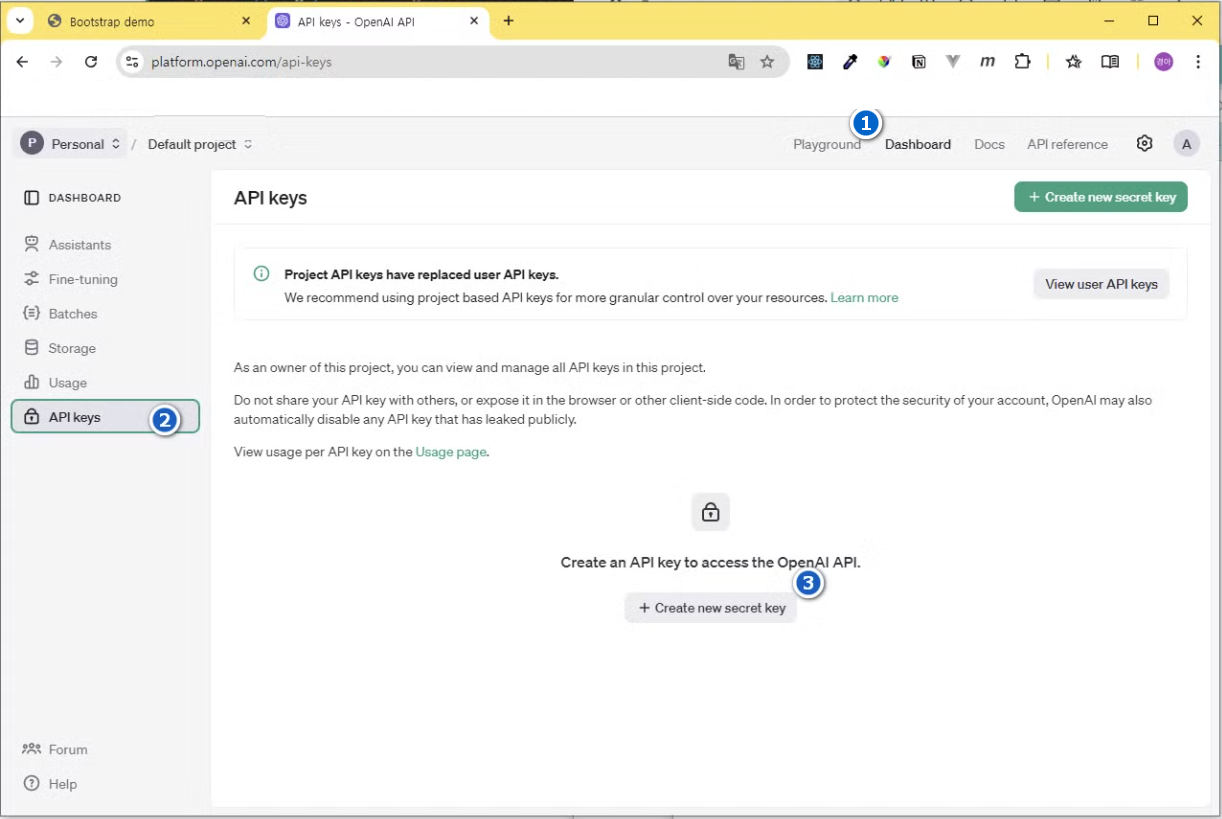Screen dimensions: 1222x819
Task: Open React Developer Tools extension icon
Action: (x=816, y=62)
